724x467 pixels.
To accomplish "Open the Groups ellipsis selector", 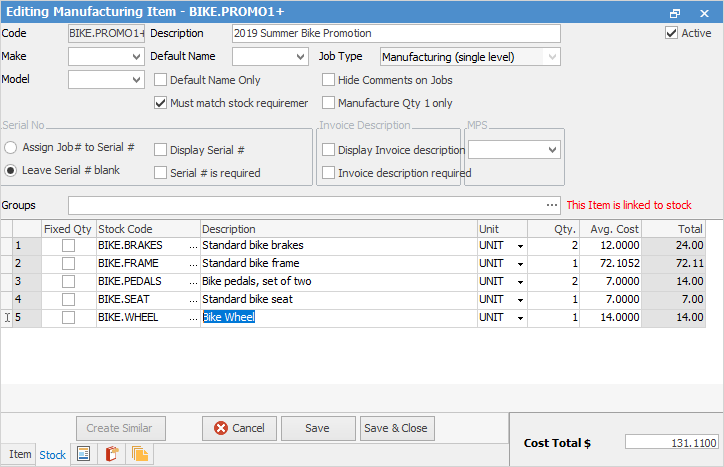I will [552, 205].
